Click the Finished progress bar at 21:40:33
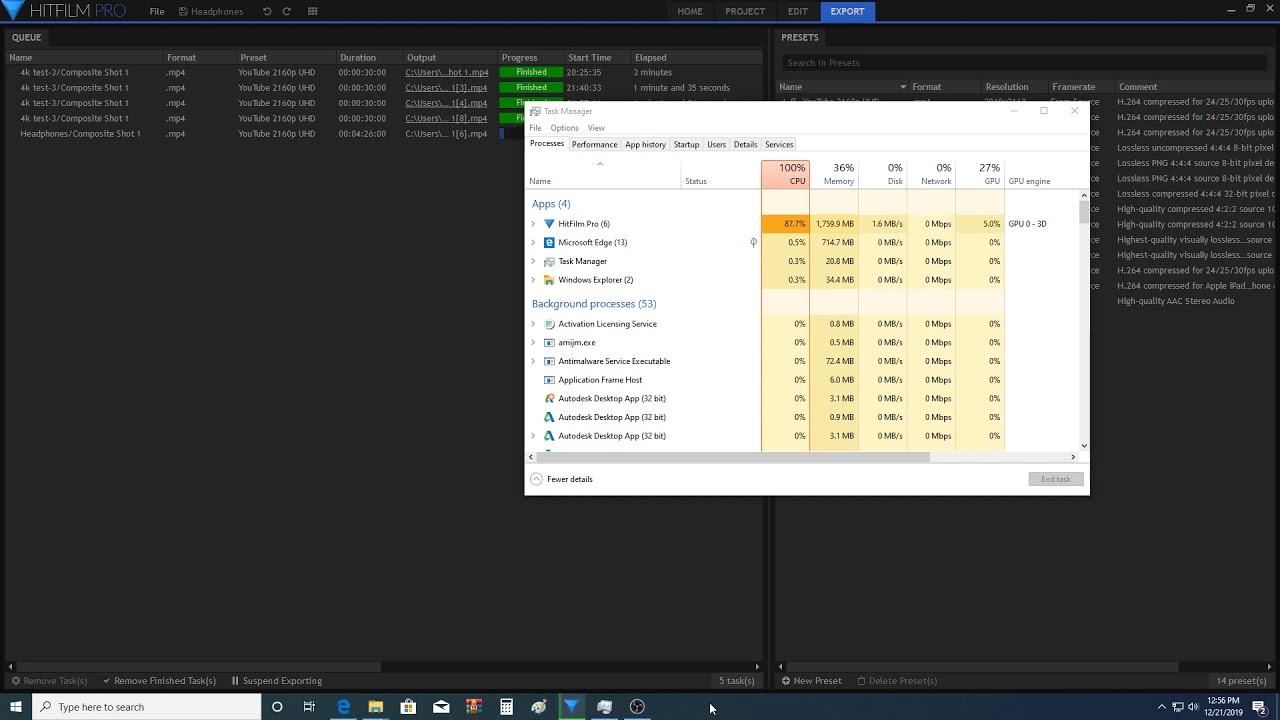Image resolution: width=1280 pixels, height=720 pixels. (x=531, y=88)
